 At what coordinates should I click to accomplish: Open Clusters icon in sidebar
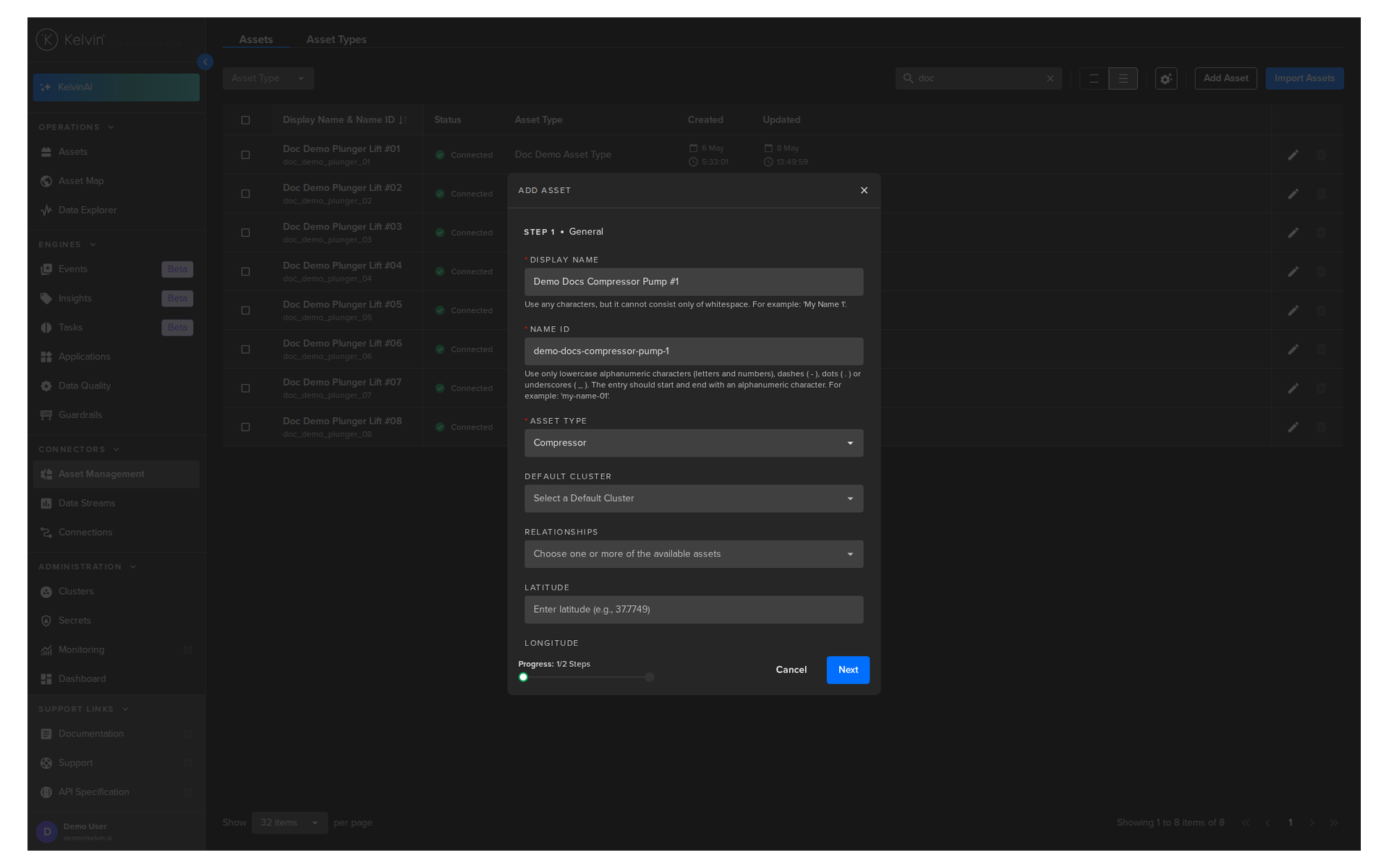(x=46, y=592)
